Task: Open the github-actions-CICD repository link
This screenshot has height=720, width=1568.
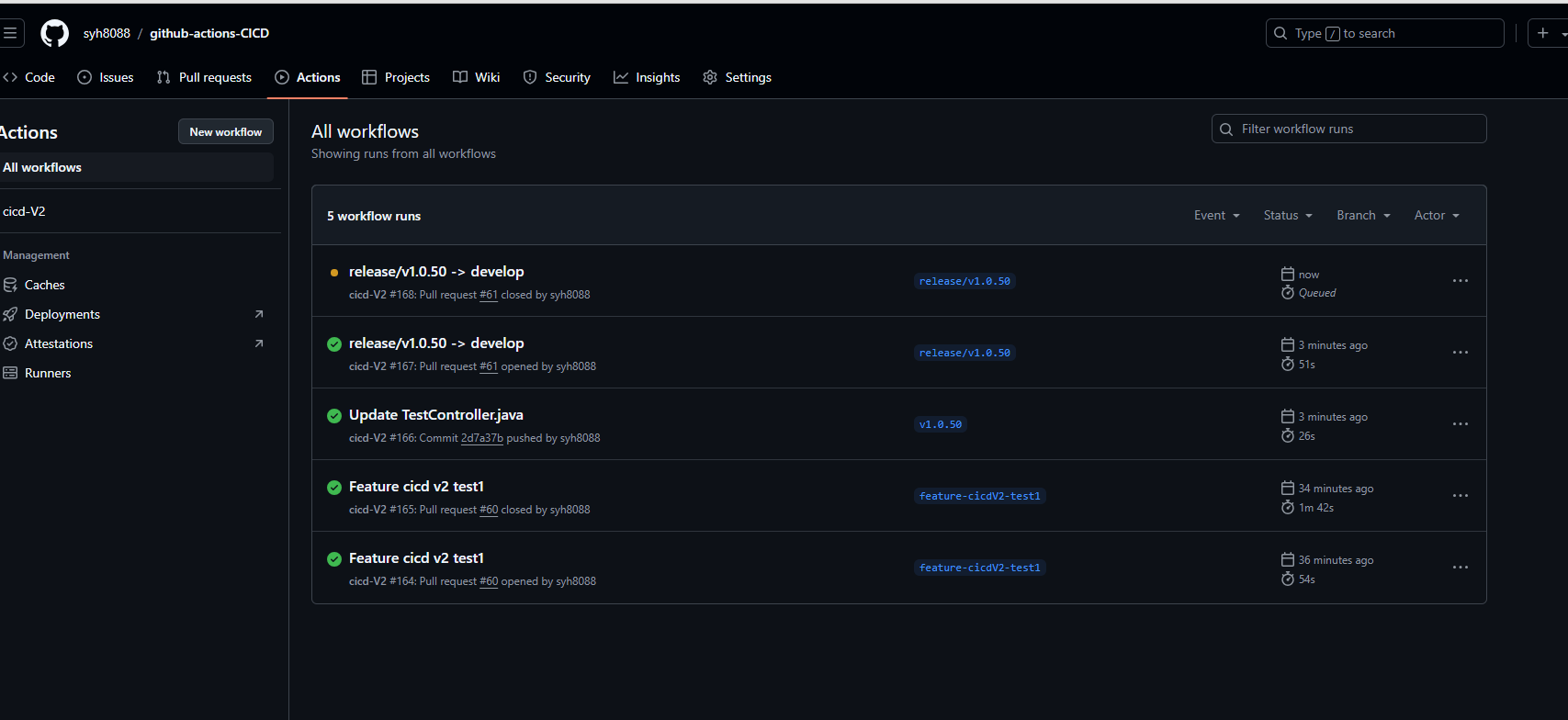Action: coord(209,33)
